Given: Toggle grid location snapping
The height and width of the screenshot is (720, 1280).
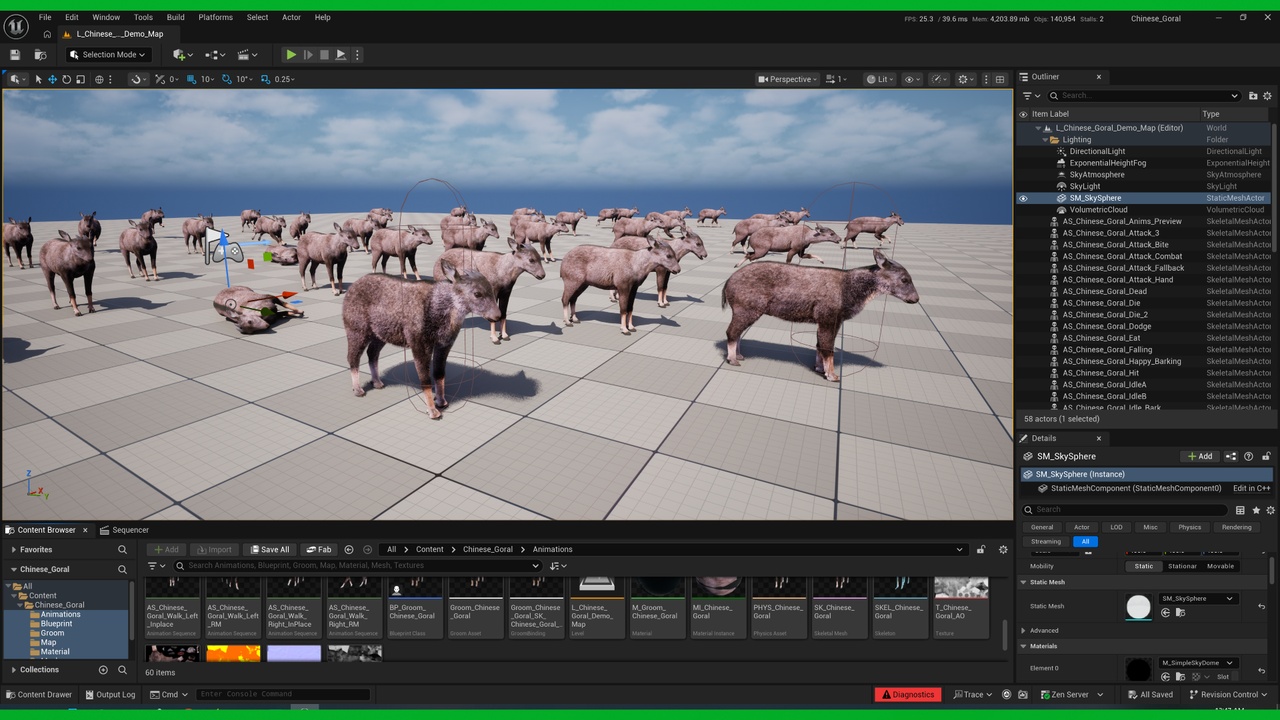Looking at the screenshot, I should tap(194, 79).
